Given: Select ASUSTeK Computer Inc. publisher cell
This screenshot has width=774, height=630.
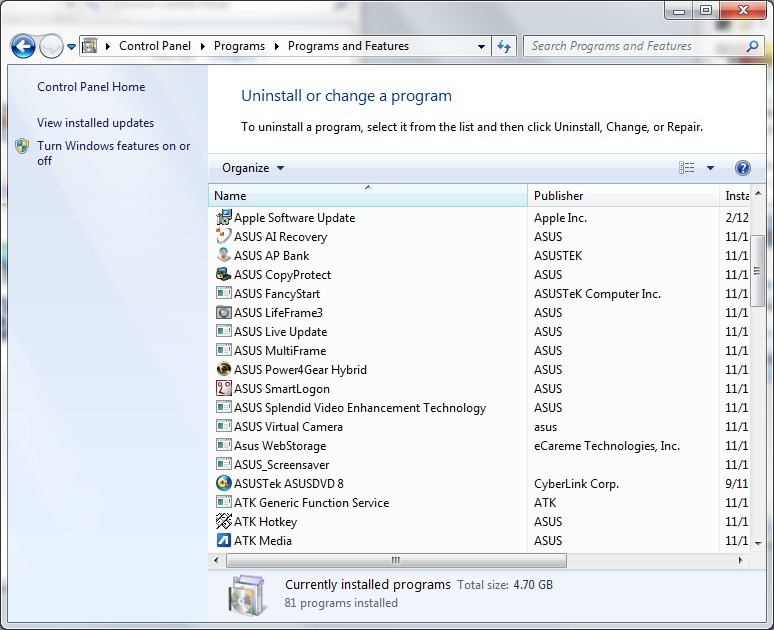Looking at the screenshot, I should click(597, 294).
